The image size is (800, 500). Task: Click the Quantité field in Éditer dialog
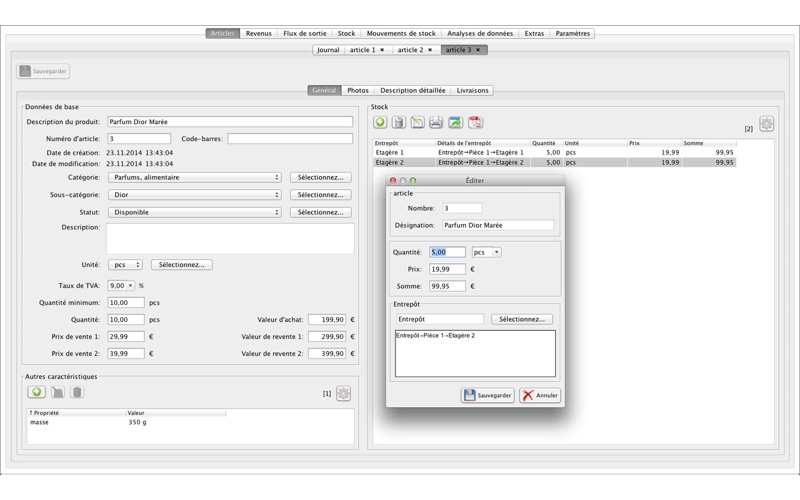click(x=447, y=253)
